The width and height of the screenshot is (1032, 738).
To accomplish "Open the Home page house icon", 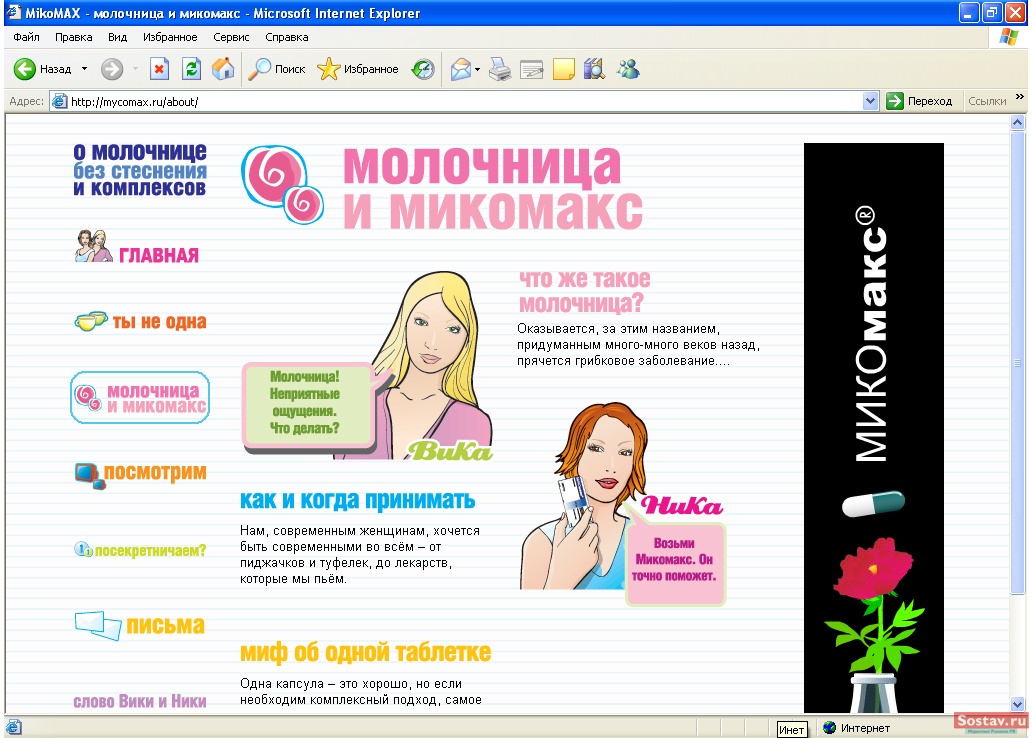I will tap(223, 68).
